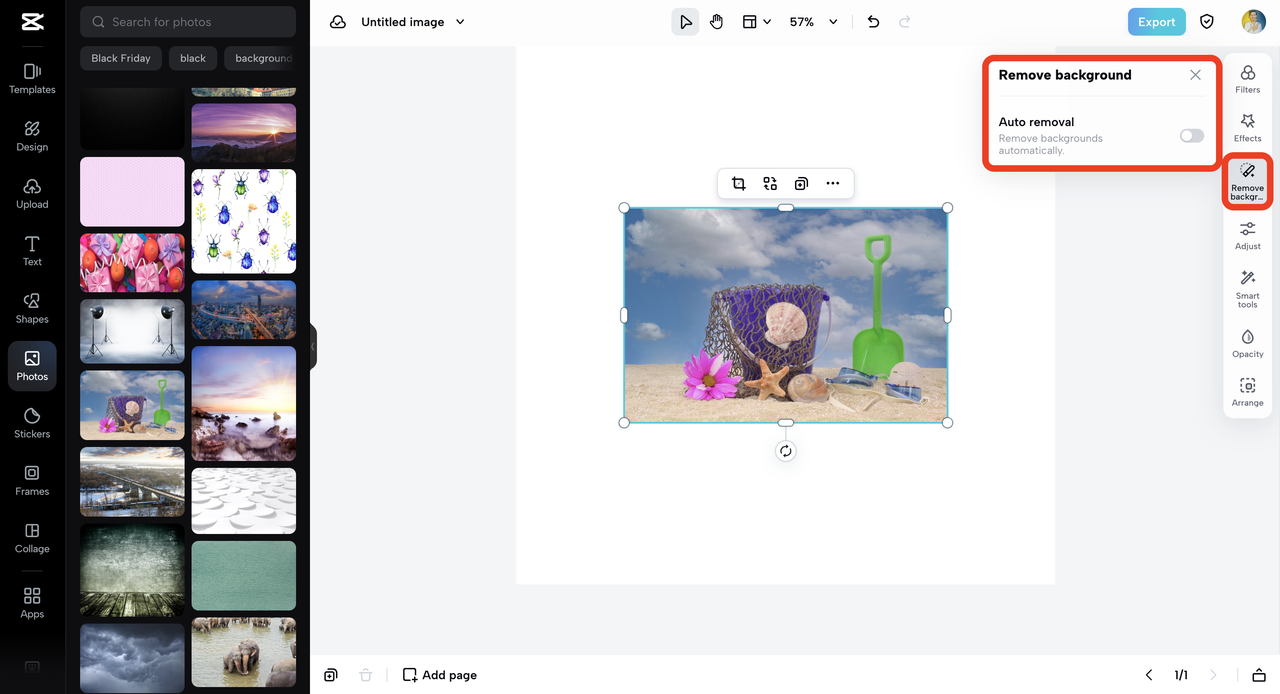The height and width of the screenshot is (694, 1280).
Task: Open the Upload panel
Action: [32, 193]
